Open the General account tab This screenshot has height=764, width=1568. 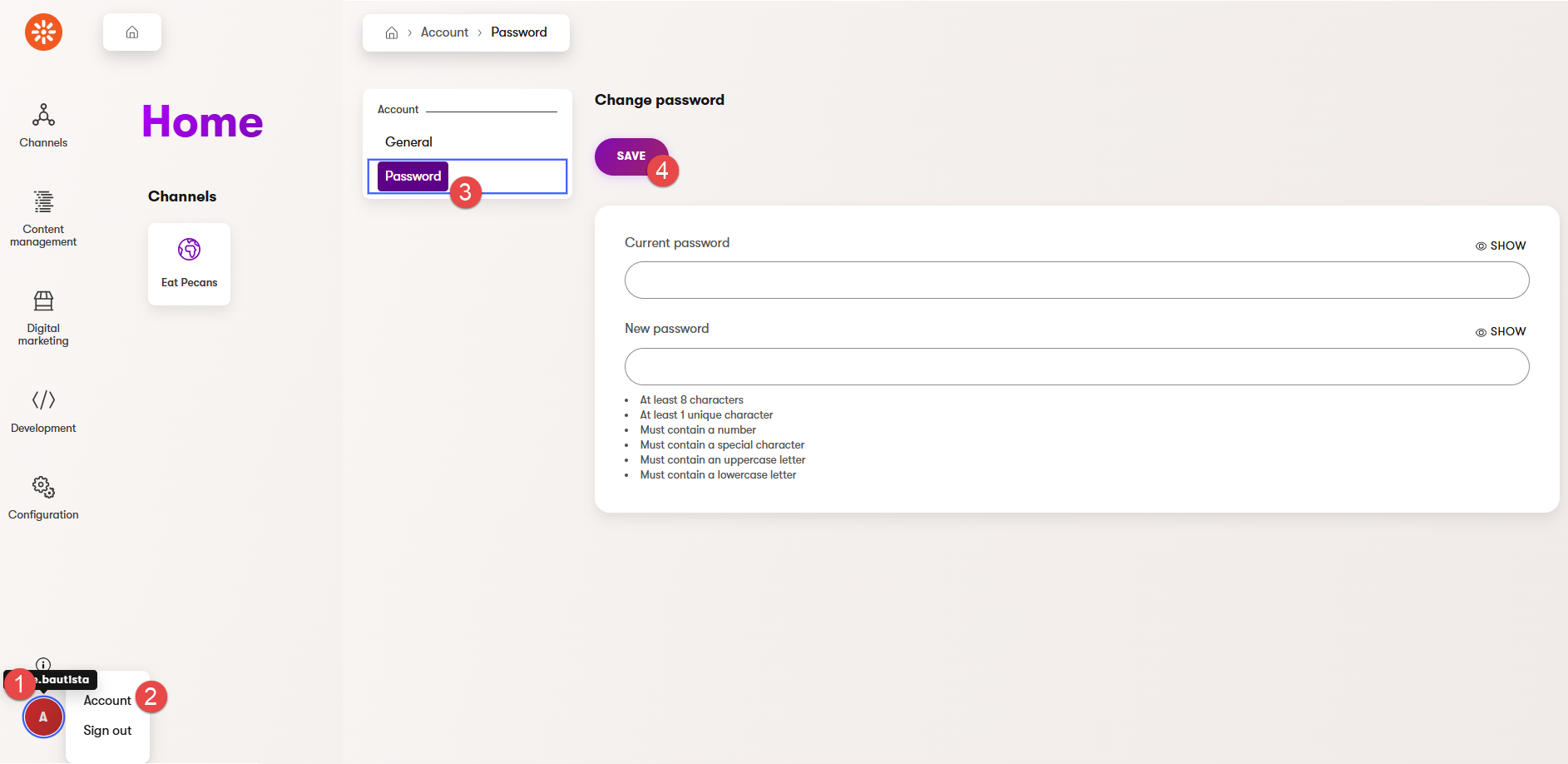(x=408, y=141)
